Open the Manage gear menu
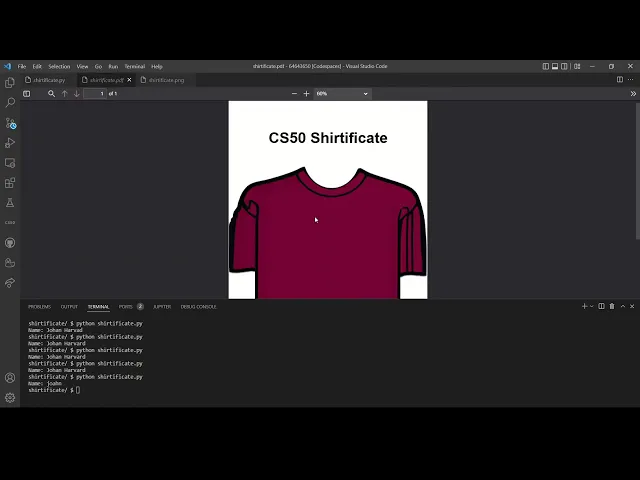Screen dimensions: 640x480 pos(10,398)
